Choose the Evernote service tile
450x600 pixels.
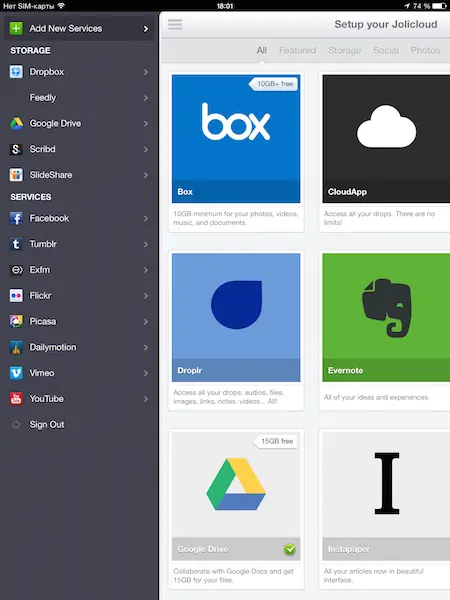(x=385, y=331)
